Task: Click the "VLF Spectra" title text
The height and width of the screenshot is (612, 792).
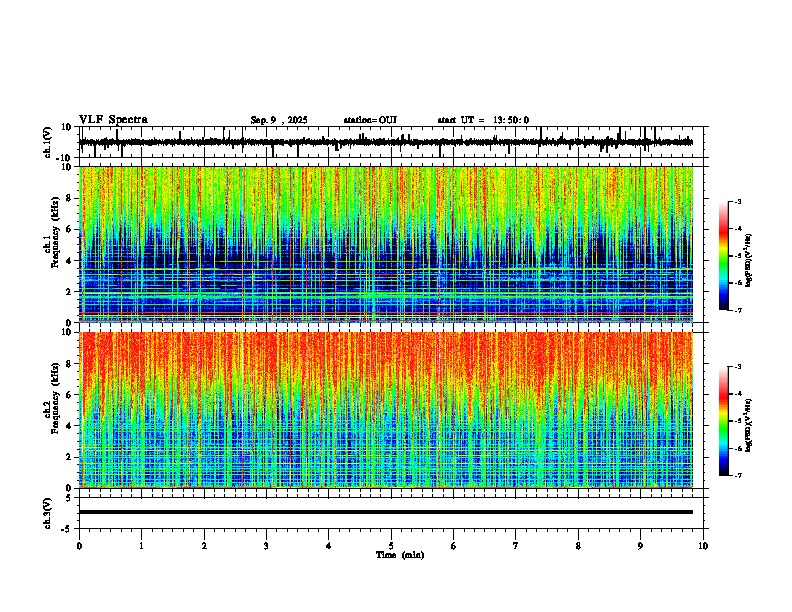Action: (113, 120)
